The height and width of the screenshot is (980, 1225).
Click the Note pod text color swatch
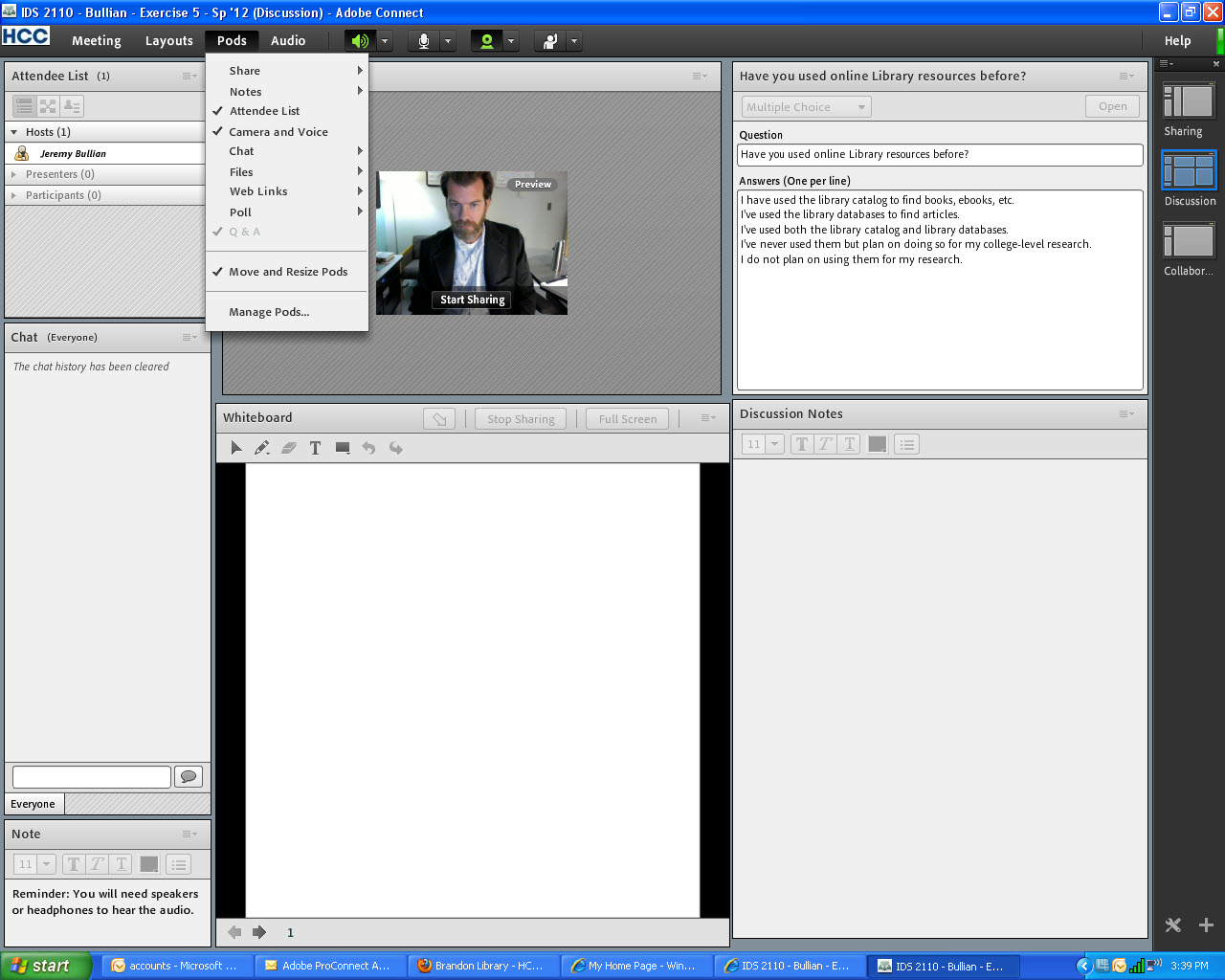[x=149, y=864]
